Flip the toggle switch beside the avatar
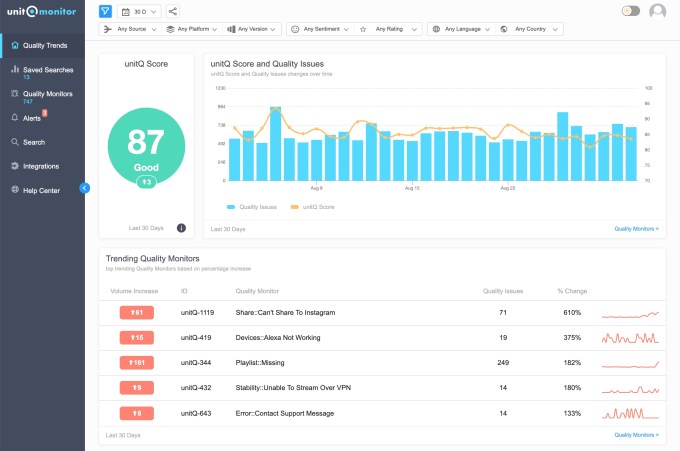Screen dimensions: 680x451 (630, 11)
